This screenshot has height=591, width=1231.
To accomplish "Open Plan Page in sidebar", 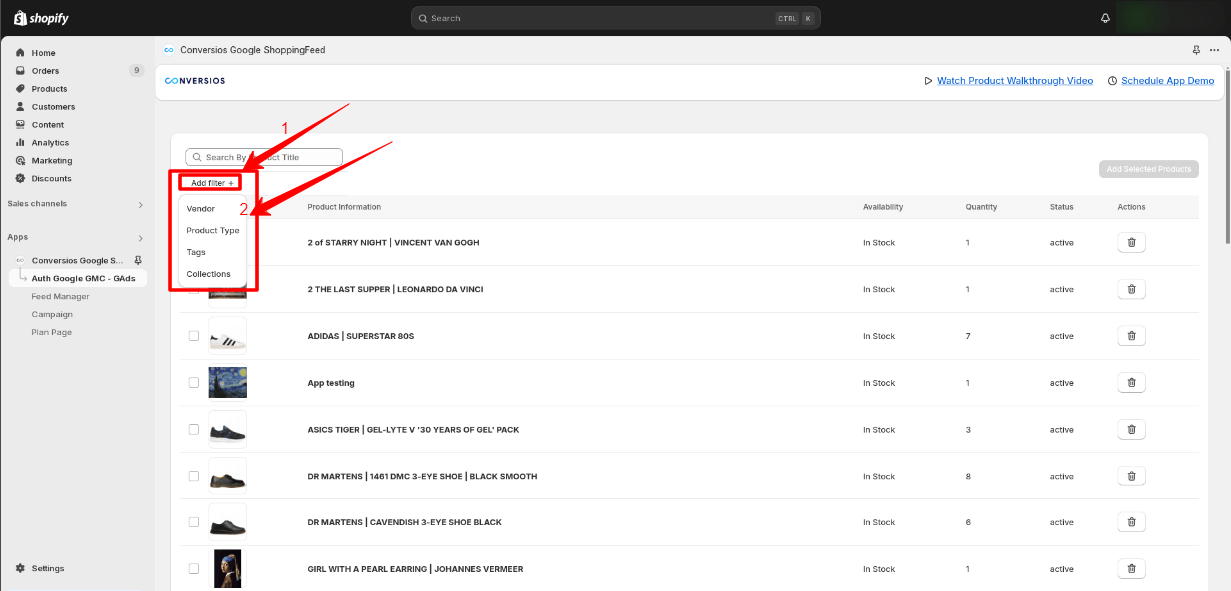I will click(x=52, y=332).
